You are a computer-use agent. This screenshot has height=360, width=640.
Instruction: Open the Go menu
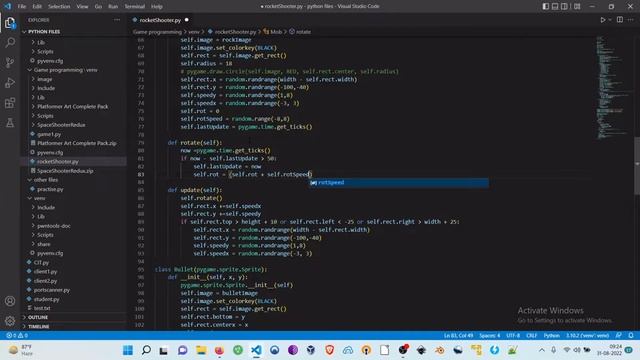coord(98,7)
